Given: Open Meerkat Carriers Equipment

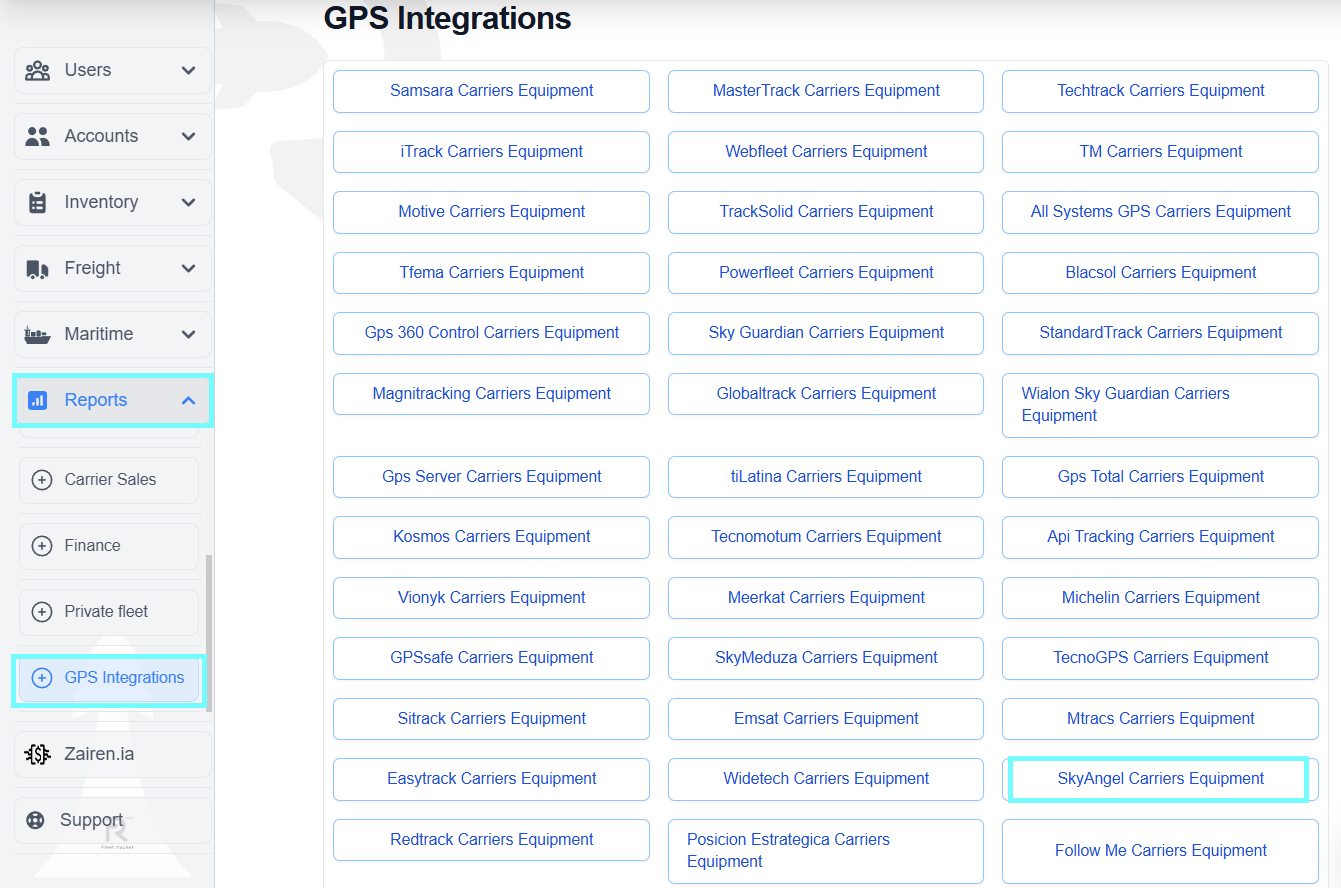Looking at the screenshot, I should (826, 598).
